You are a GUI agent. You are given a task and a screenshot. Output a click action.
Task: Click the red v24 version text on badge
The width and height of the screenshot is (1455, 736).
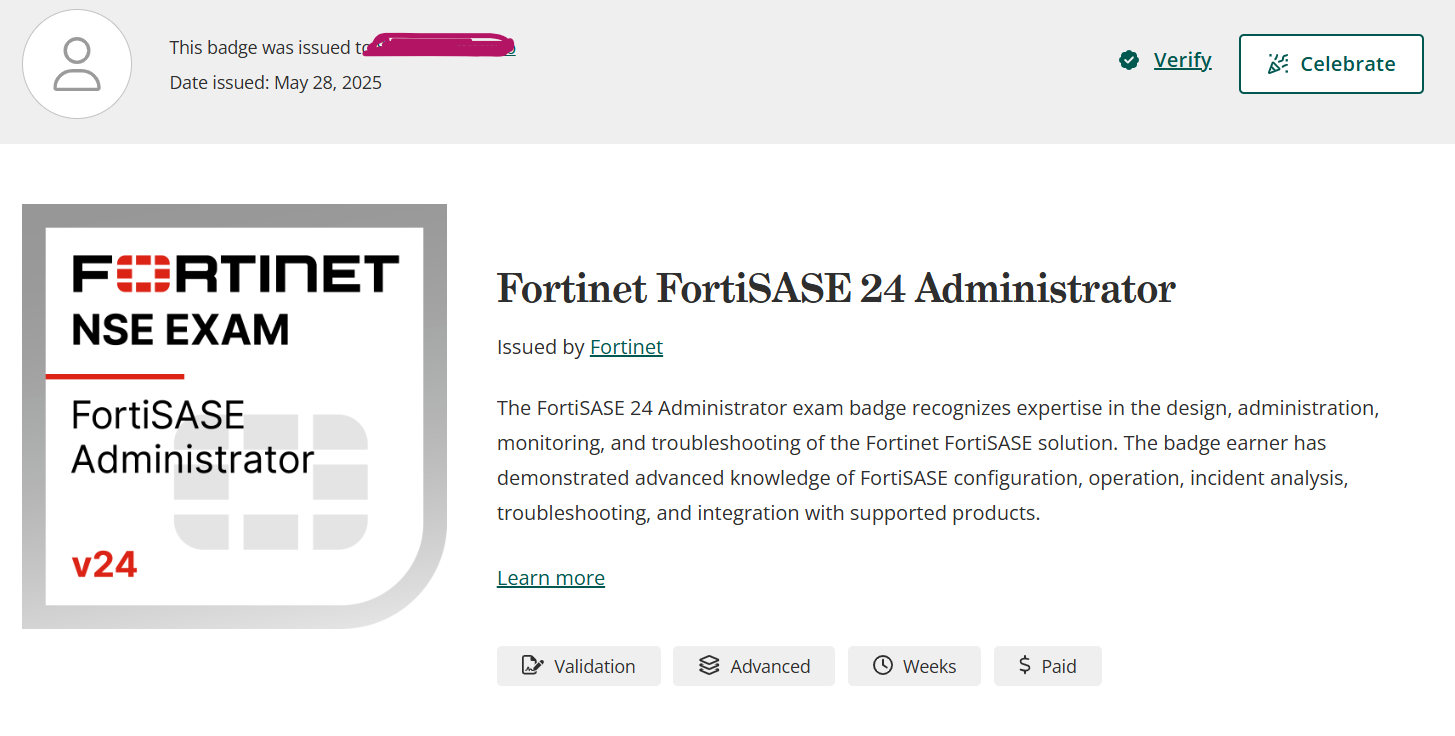click(104, 565)
